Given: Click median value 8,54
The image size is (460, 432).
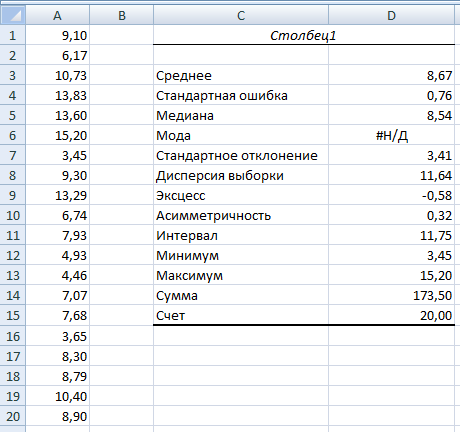Looking at the screenshot, I should tap(391, 115).
